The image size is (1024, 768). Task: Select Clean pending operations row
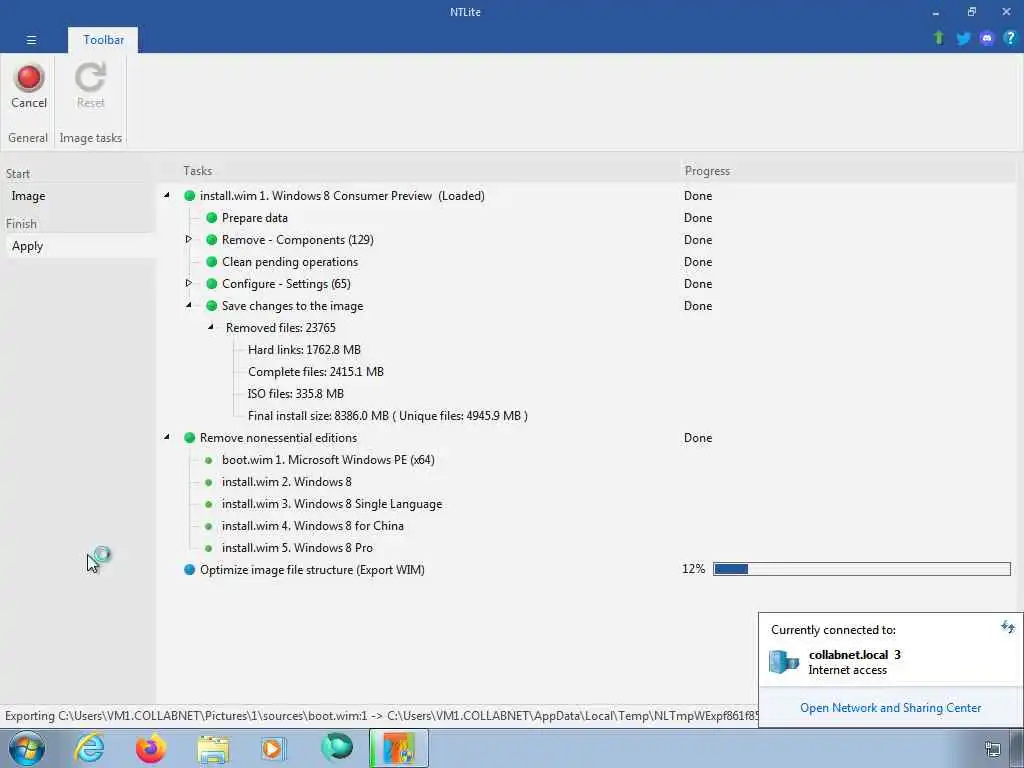tap(290, 262)
